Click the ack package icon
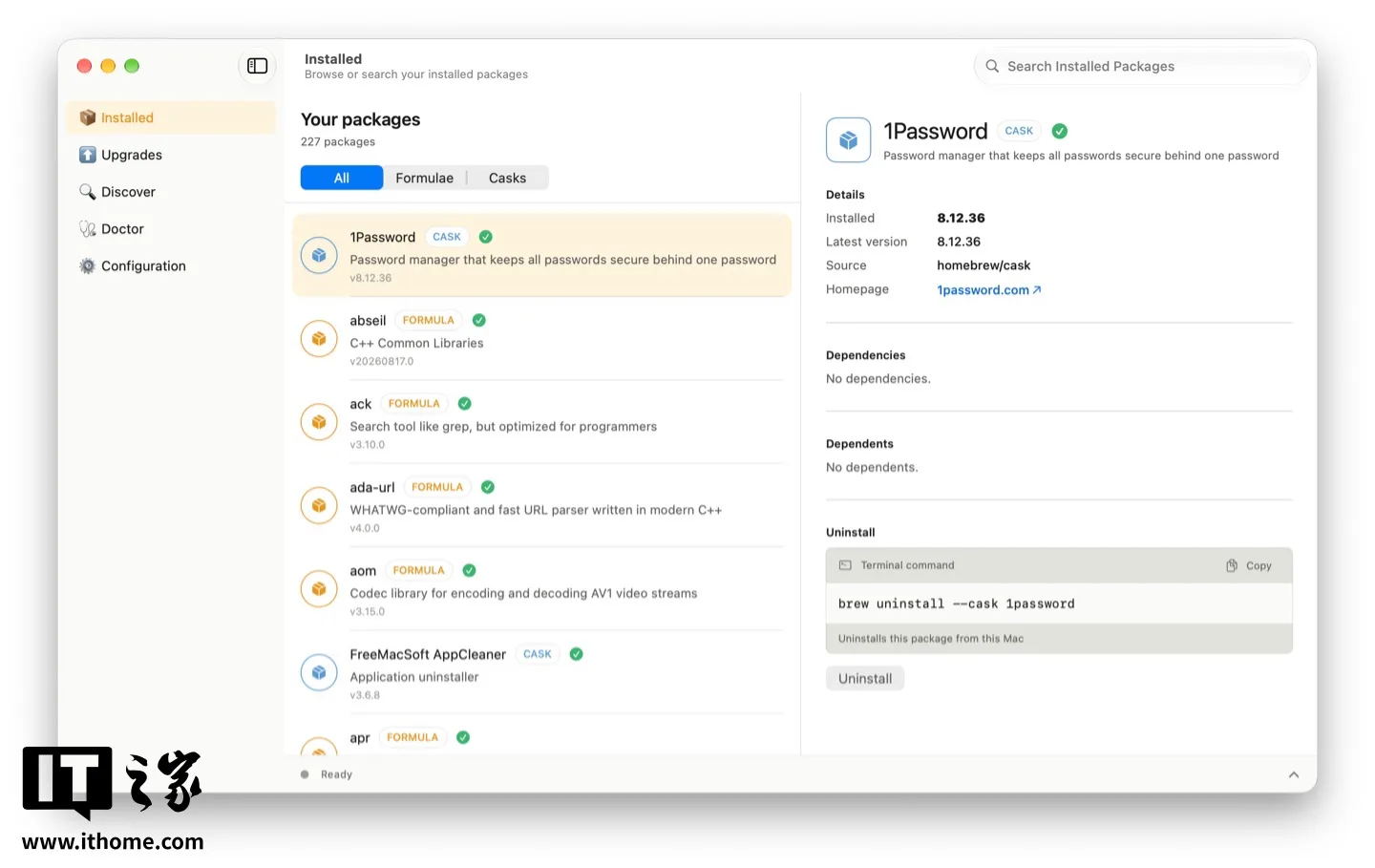Screen dimensions: 1375x868 [319, 422]
